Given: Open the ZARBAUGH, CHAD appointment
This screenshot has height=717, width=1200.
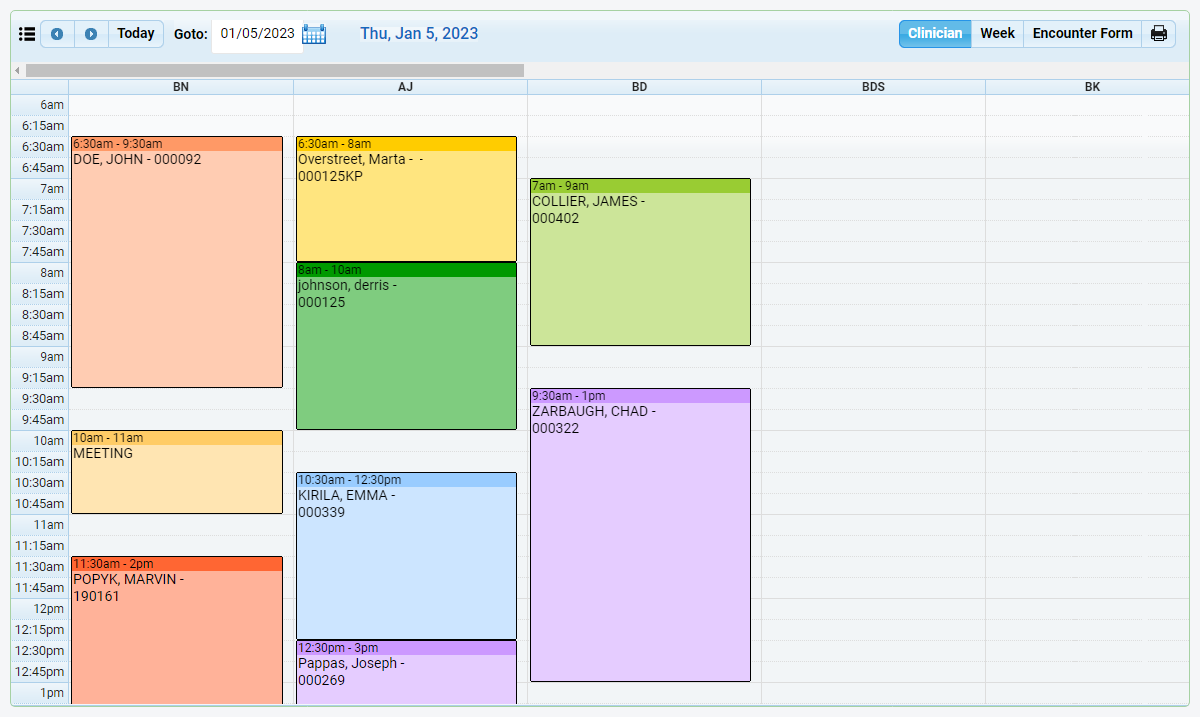Looking at the screenshot, I should tap(640, 530).
